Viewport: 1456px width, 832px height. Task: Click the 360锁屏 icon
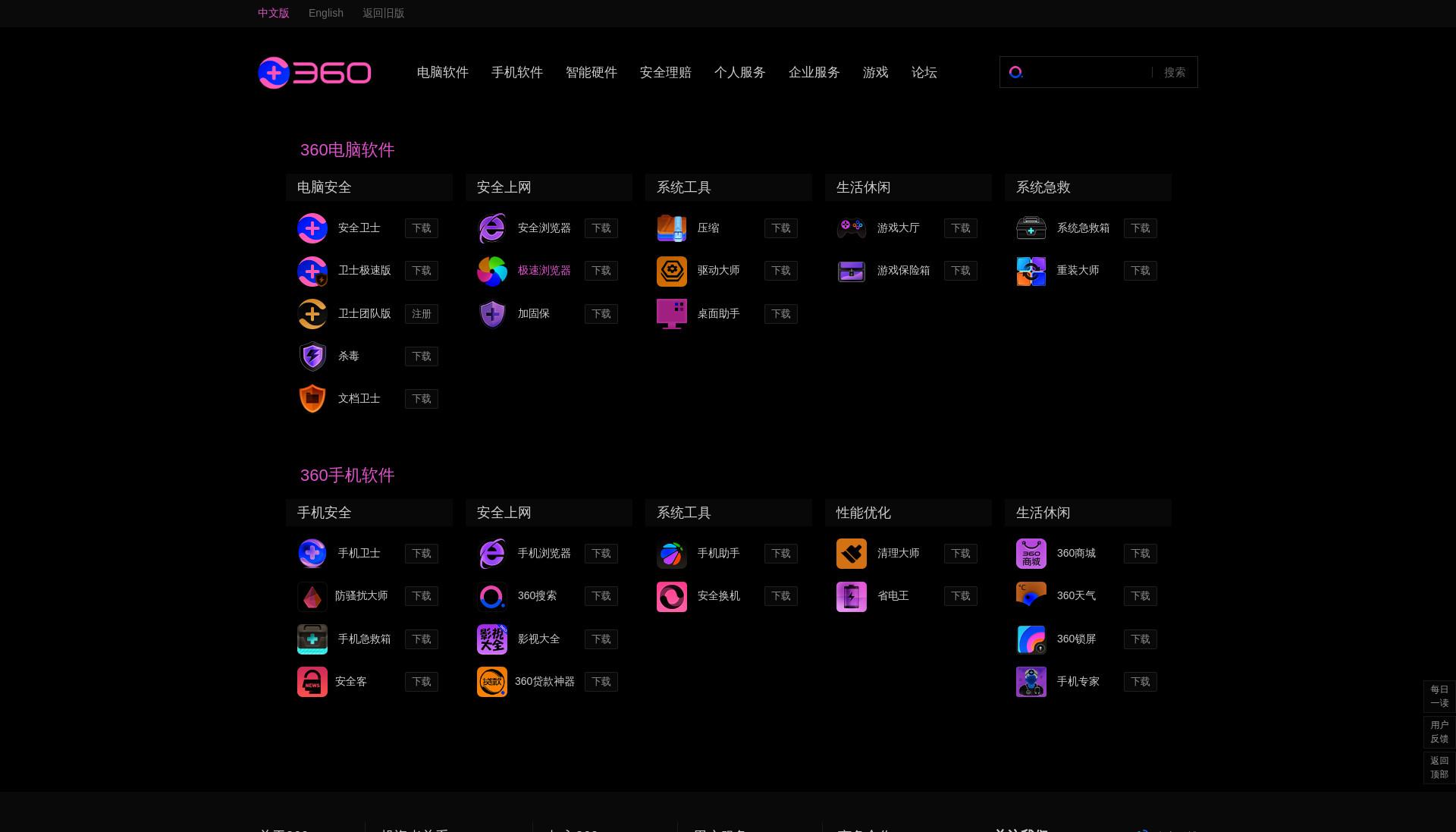[1031, 639]
